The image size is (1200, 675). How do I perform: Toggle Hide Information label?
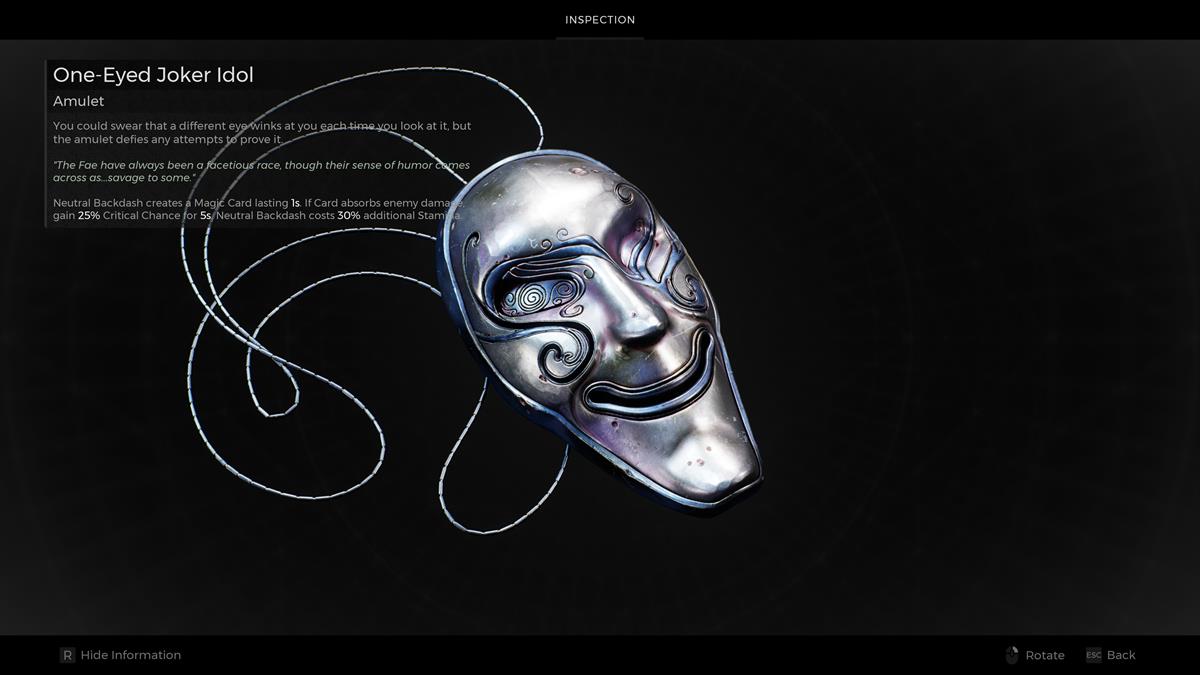point(130,655)
